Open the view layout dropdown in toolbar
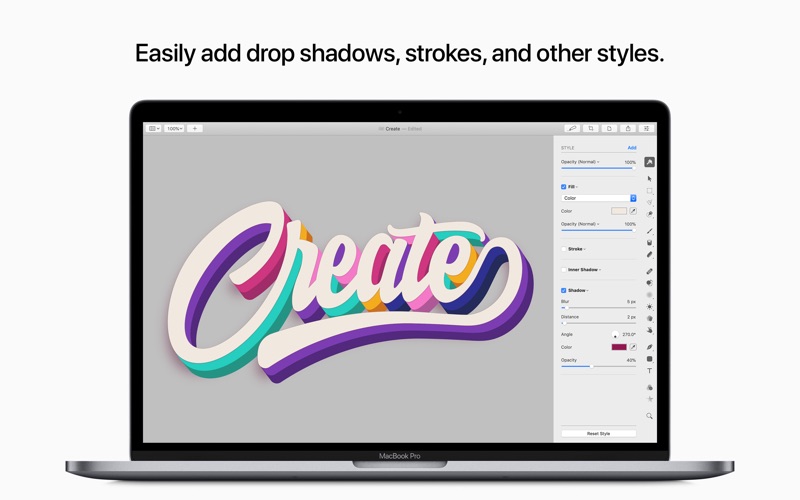The image size is (800, 500). click(x=154, y=129)
